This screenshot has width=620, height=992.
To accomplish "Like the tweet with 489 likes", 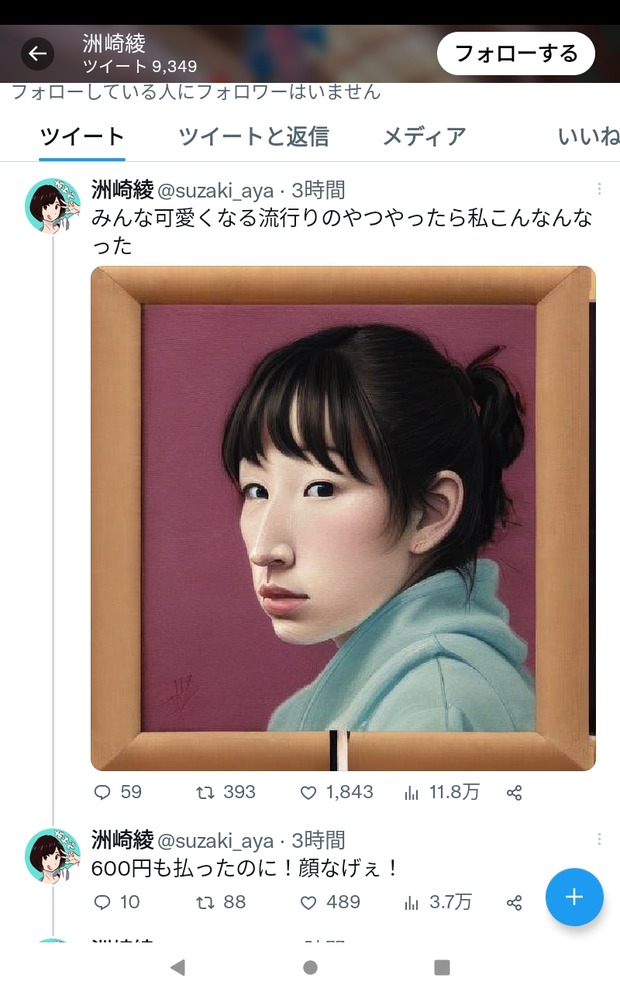I will click(x=308, y=902).
